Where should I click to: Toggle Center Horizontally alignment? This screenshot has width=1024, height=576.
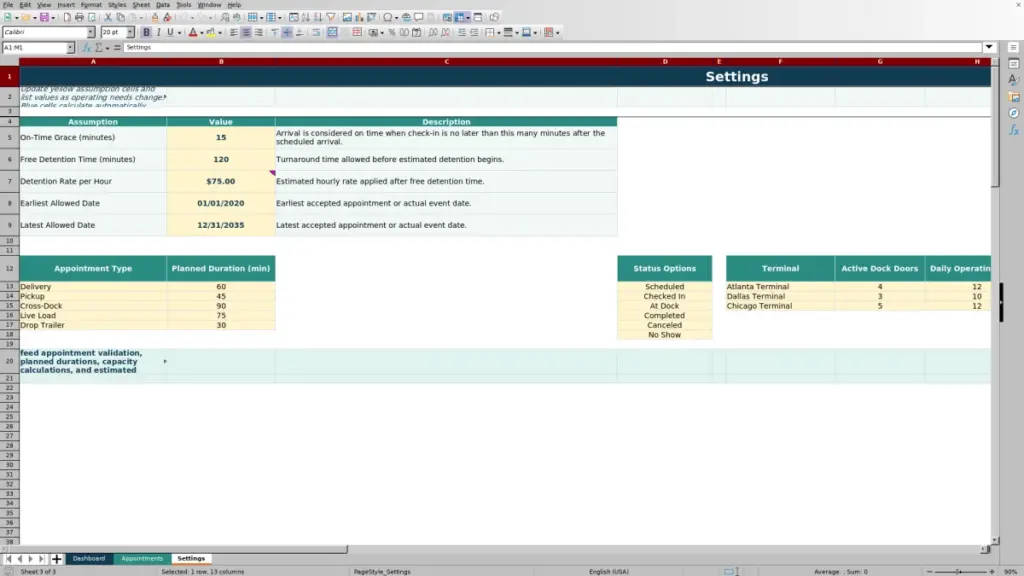pyautogui.click(x=246, y=32)
